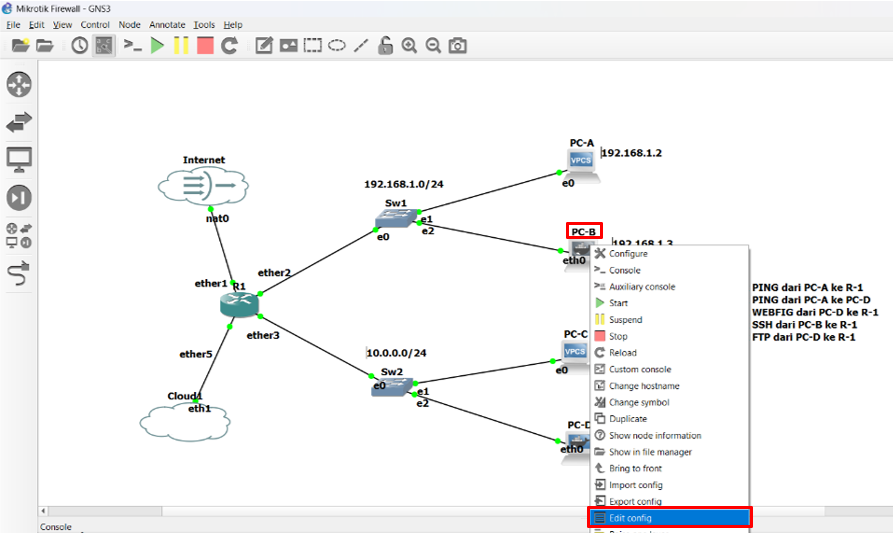Toggle the lock/unlock items padlock
The height and width of the screenshot is (533, 893).
[x=385, y=46]
